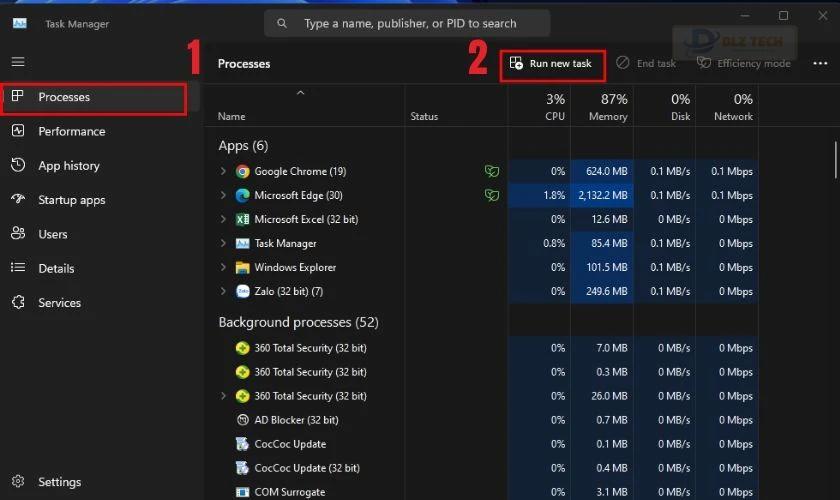This screenshot has width=840, height=500.
Task: Click the Task Manager icon in Apps list
Action: click(x=243, y=243)
